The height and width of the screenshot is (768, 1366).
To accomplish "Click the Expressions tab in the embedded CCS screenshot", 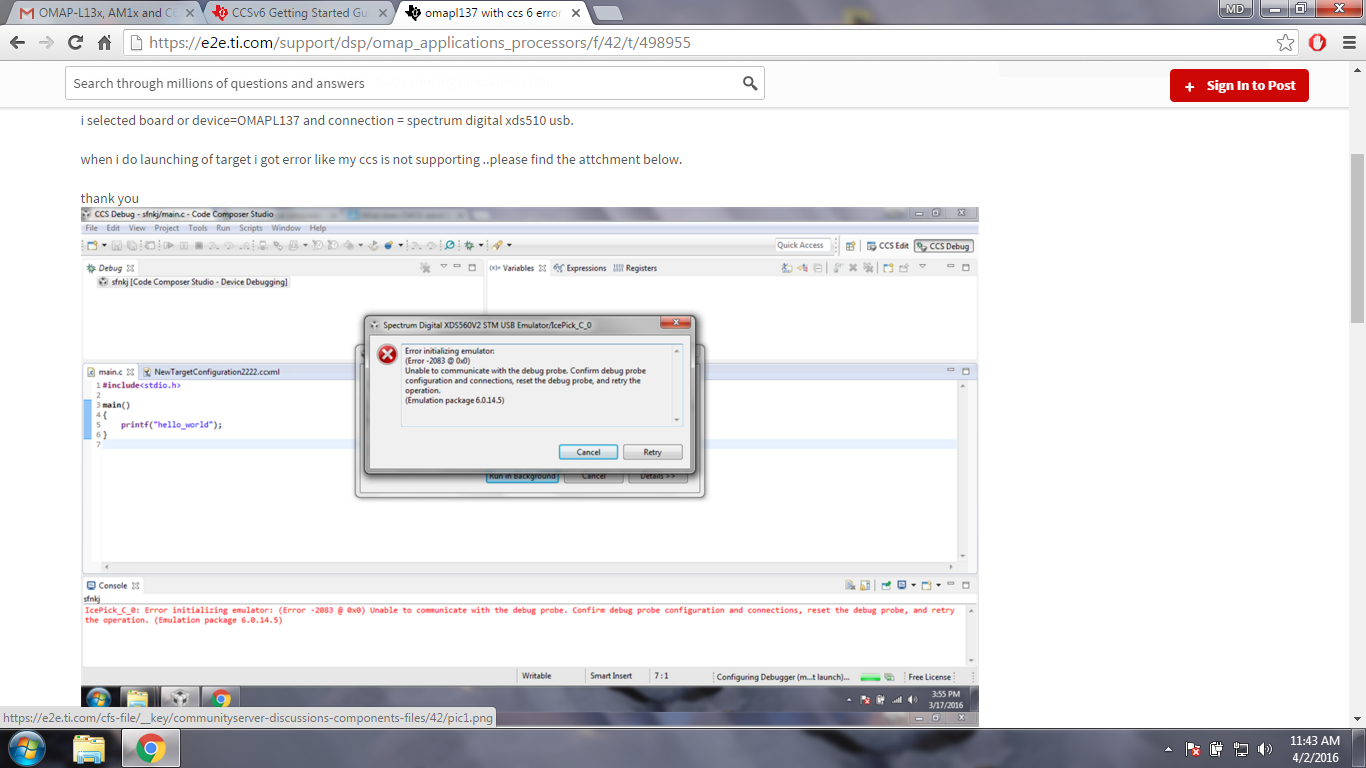I will pos(580,268).
